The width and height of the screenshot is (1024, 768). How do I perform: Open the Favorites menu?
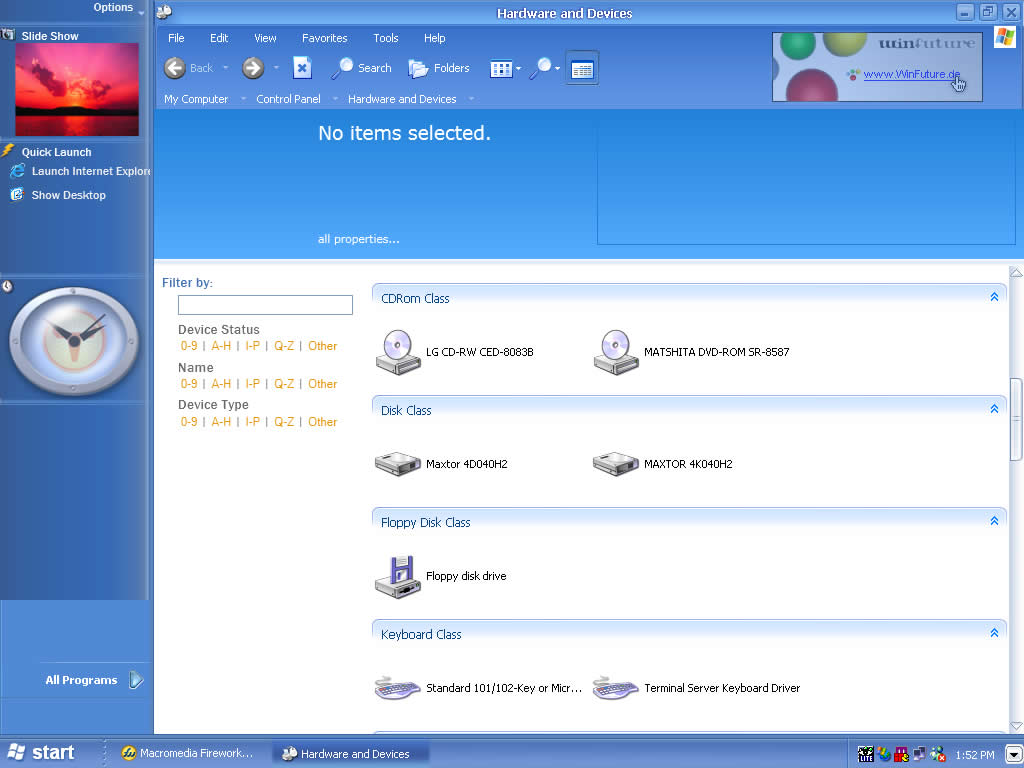(325, 38)
